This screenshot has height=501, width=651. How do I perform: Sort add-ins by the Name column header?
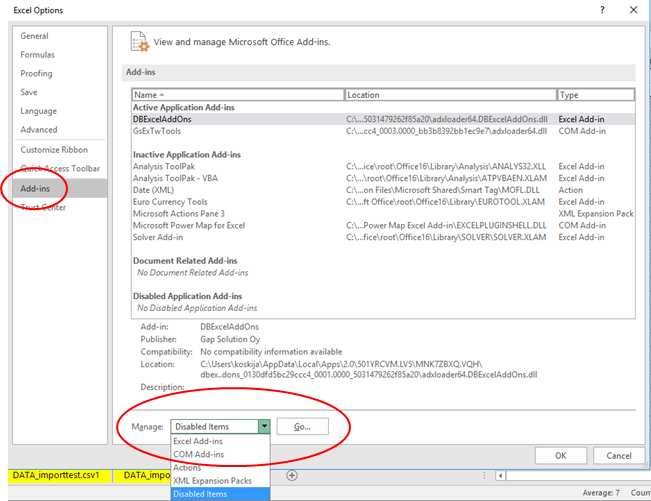[236, 95]
